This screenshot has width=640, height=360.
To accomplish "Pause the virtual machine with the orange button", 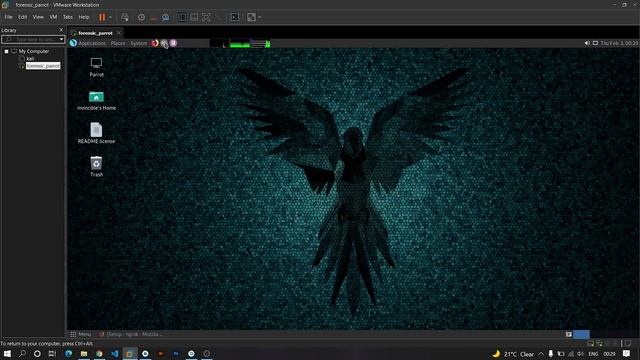I will (x=102, y=17).
